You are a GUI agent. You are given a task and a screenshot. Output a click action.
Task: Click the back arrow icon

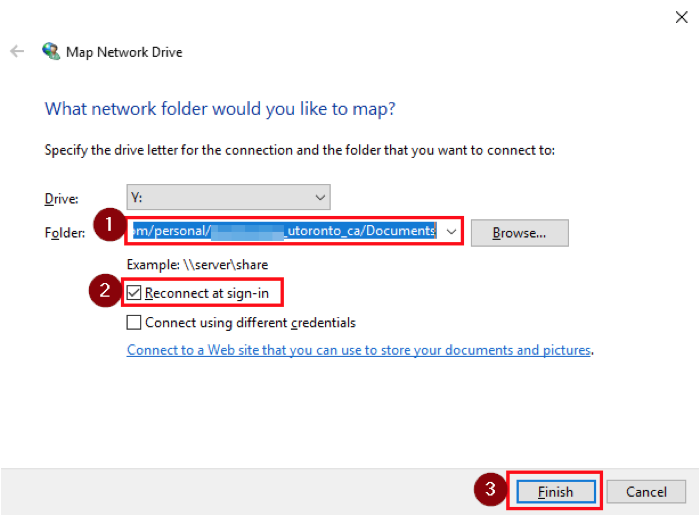click(x=17, y=51)
